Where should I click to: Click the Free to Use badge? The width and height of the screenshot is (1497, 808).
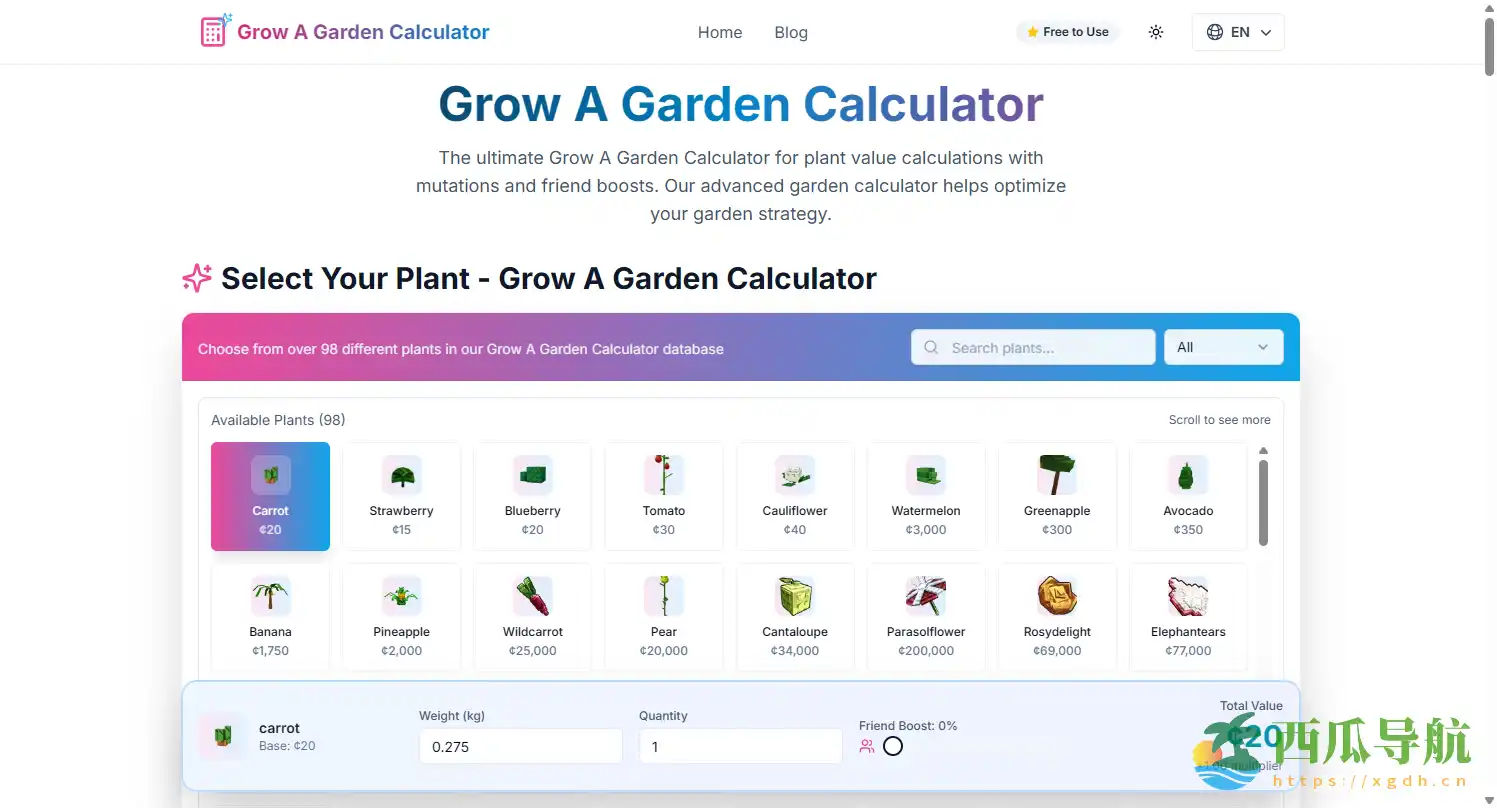pos(1067,32)
